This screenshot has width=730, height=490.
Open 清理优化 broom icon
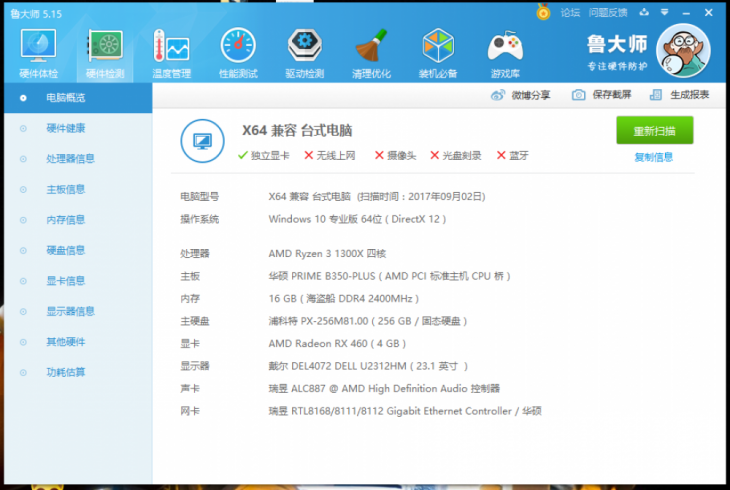[371, 46]
